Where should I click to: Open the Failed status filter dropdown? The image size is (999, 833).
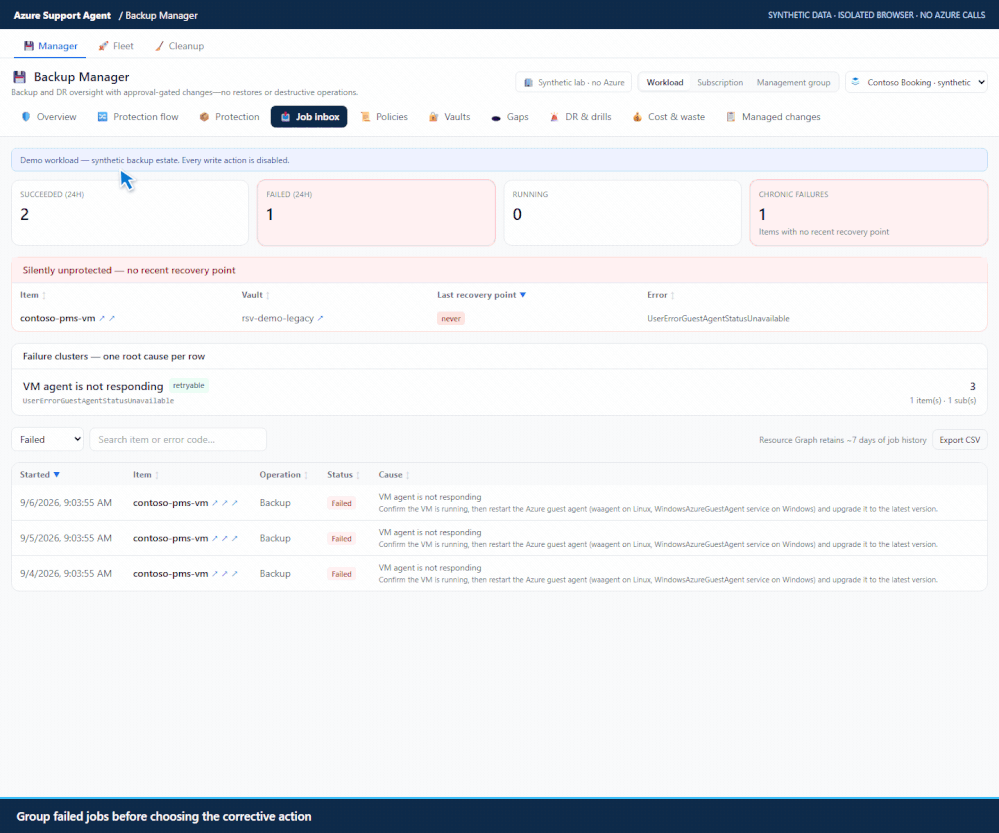(48, 439)
